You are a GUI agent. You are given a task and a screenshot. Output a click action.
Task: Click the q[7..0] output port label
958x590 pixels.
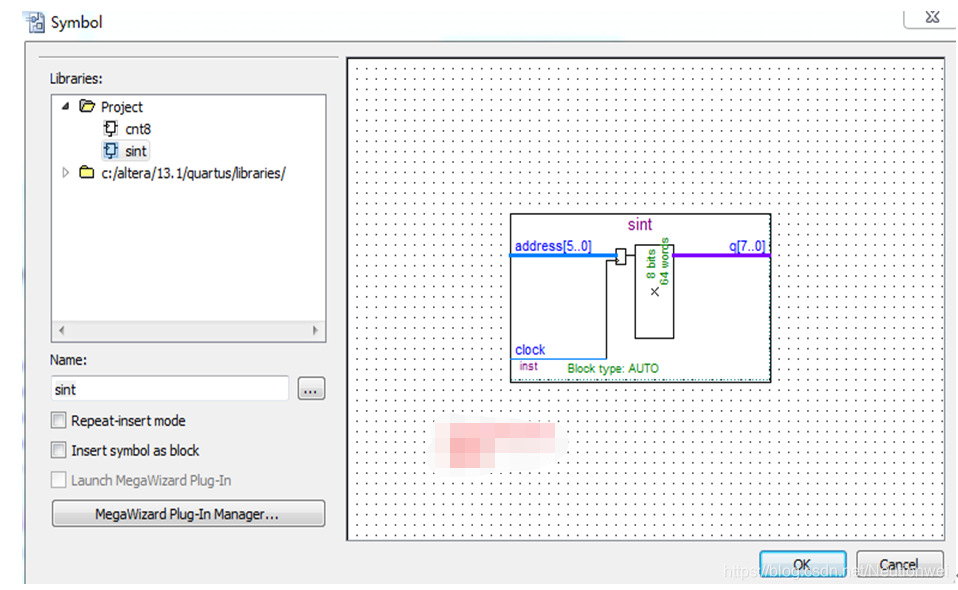click(x=747, y=246)
